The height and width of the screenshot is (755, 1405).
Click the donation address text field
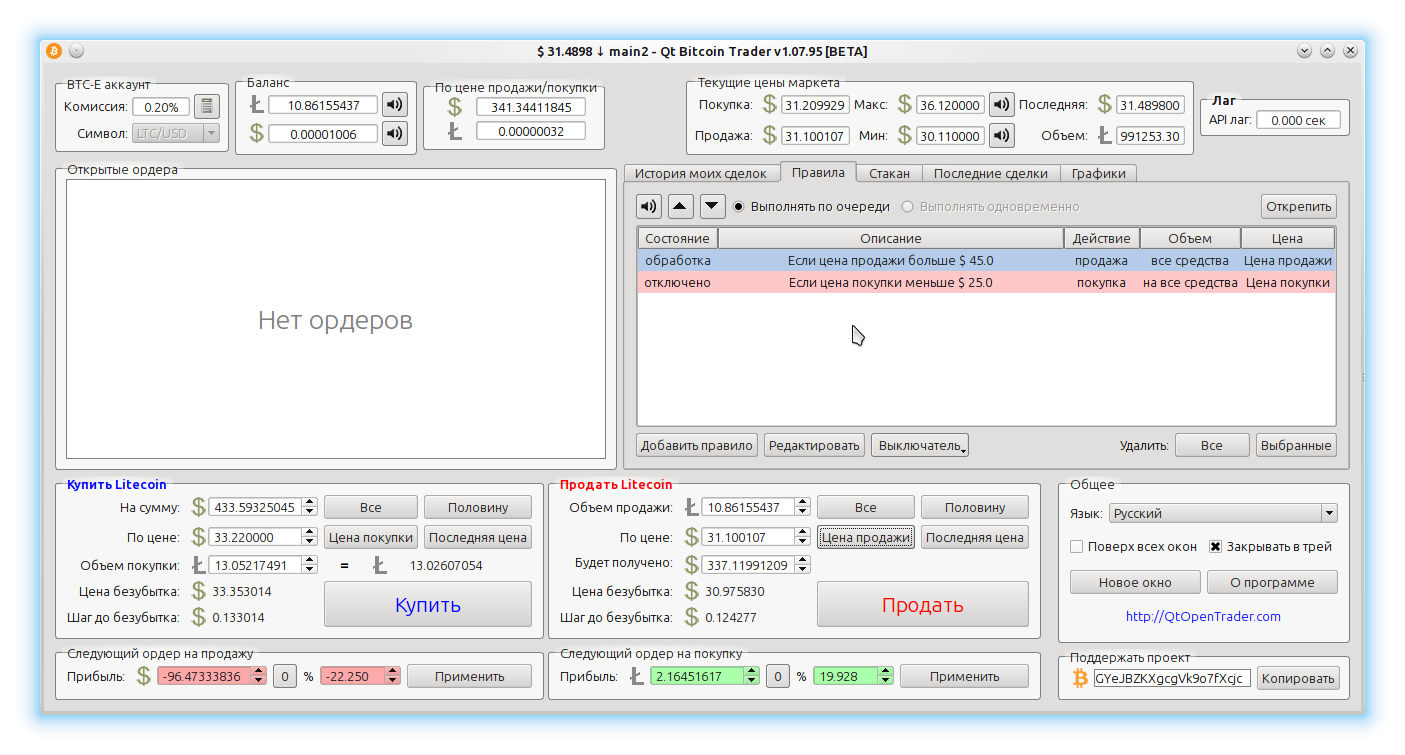(1172, 678)
